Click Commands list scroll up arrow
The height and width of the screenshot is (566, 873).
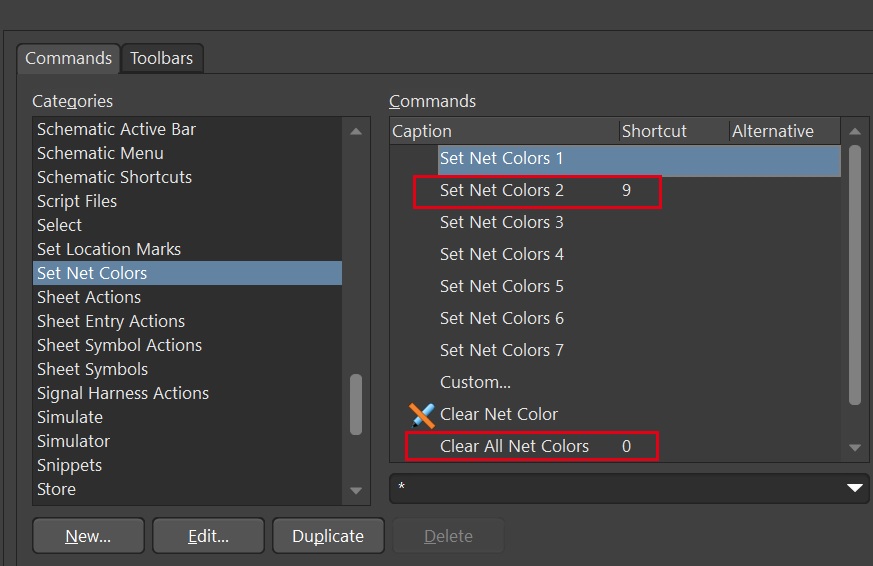(x=855, y=132)
